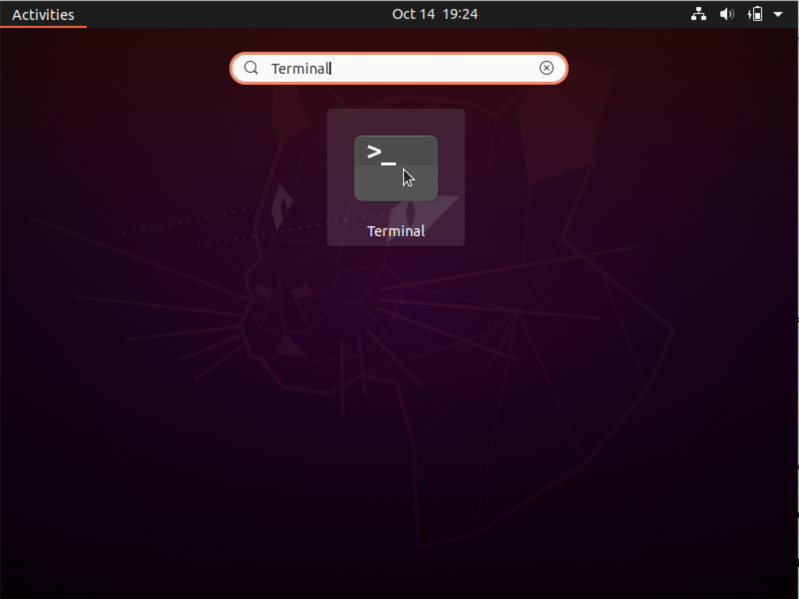Click the Activities button
This screenshot has width=799, height=599.
pyautogui.click(x=43, y=14)
